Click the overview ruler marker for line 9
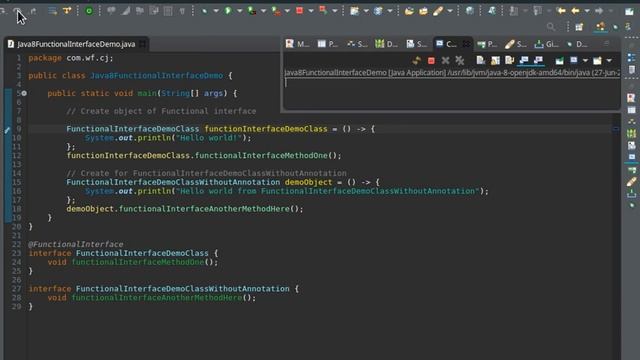640x360 pixels. (616, 129)
